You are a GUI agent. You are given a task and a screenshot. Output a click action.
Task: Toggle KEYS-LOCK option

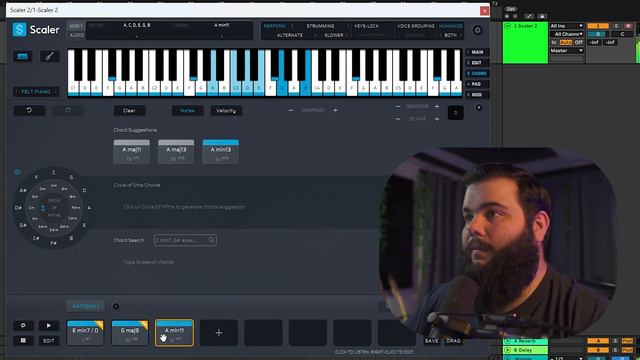point(366,26)
